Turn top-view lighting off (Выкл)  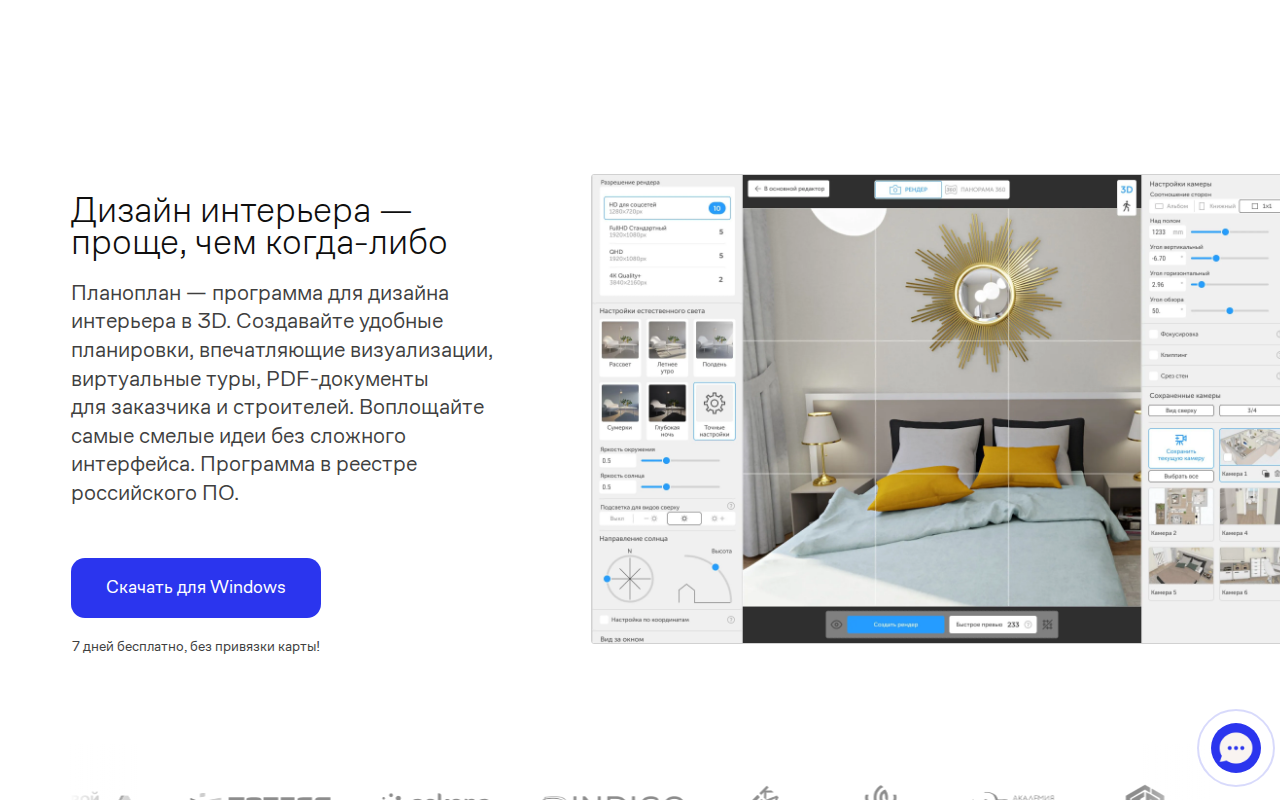click(617, 519)
